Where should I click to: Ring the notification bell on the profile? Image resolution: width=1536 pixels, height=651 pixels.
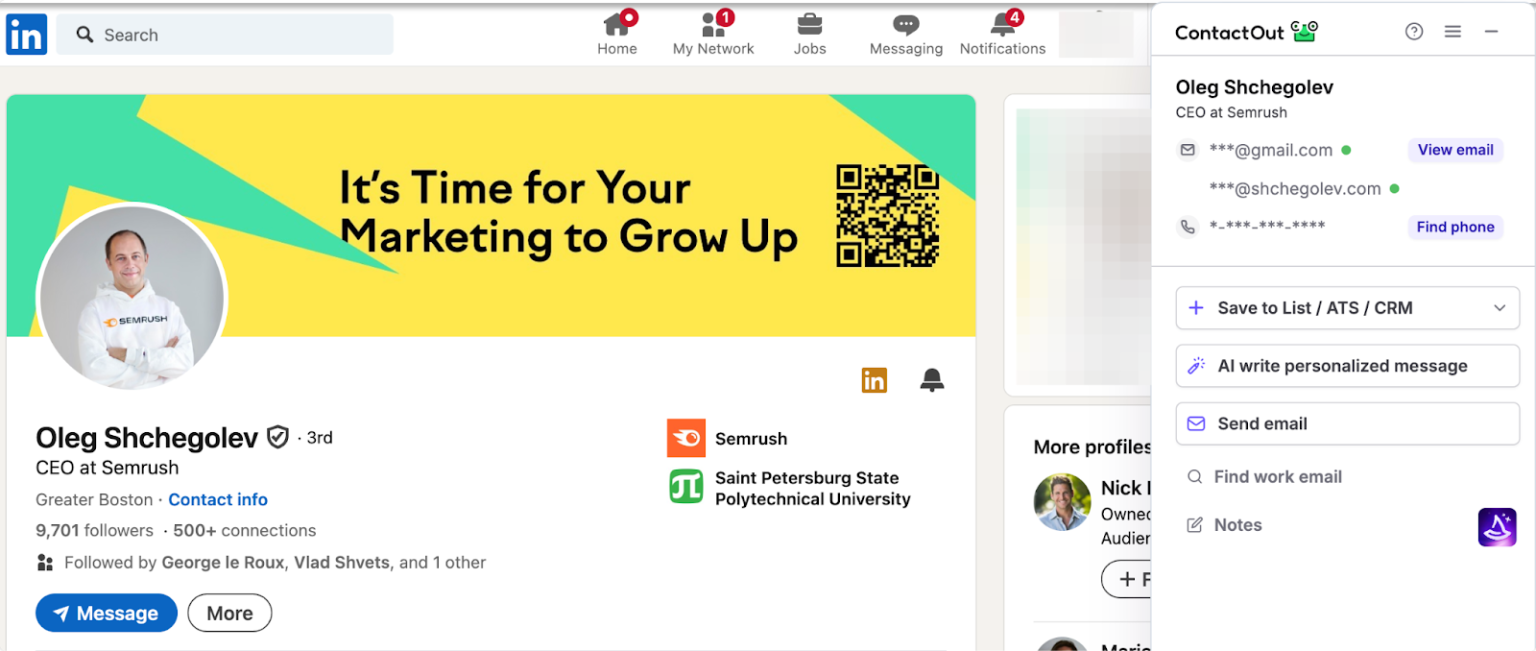932,380
